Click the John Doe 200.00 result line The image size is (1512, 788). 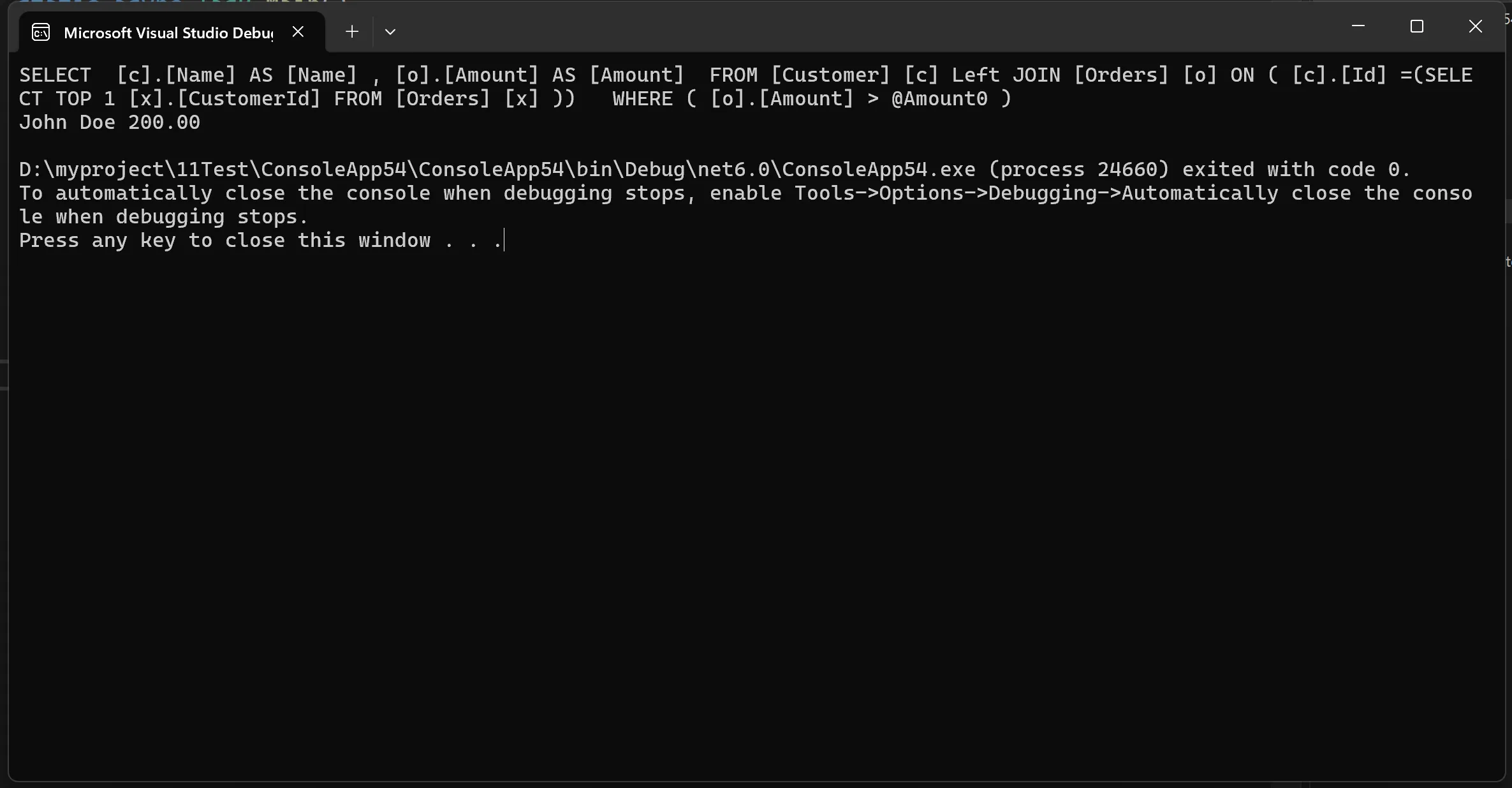[110, 123]
